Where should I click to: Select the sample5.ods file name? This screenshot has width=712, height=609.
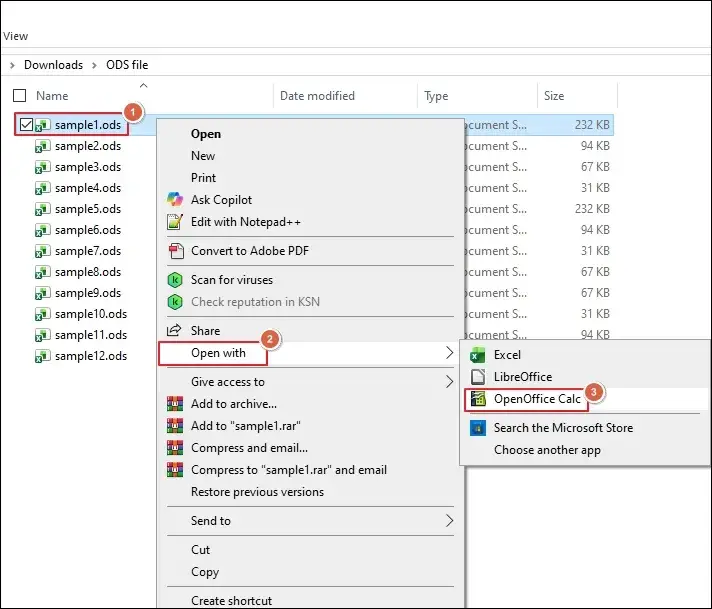[88, 209]
